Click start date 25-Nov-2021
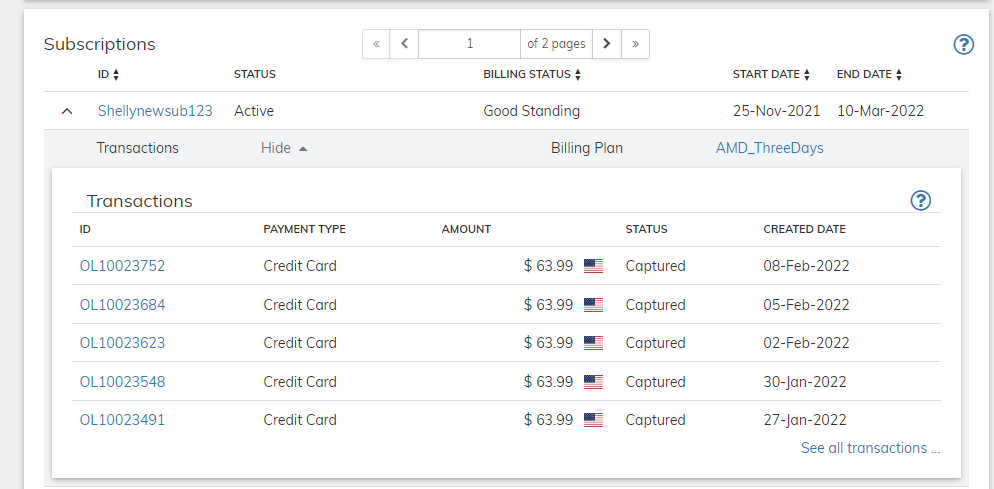 777,111
